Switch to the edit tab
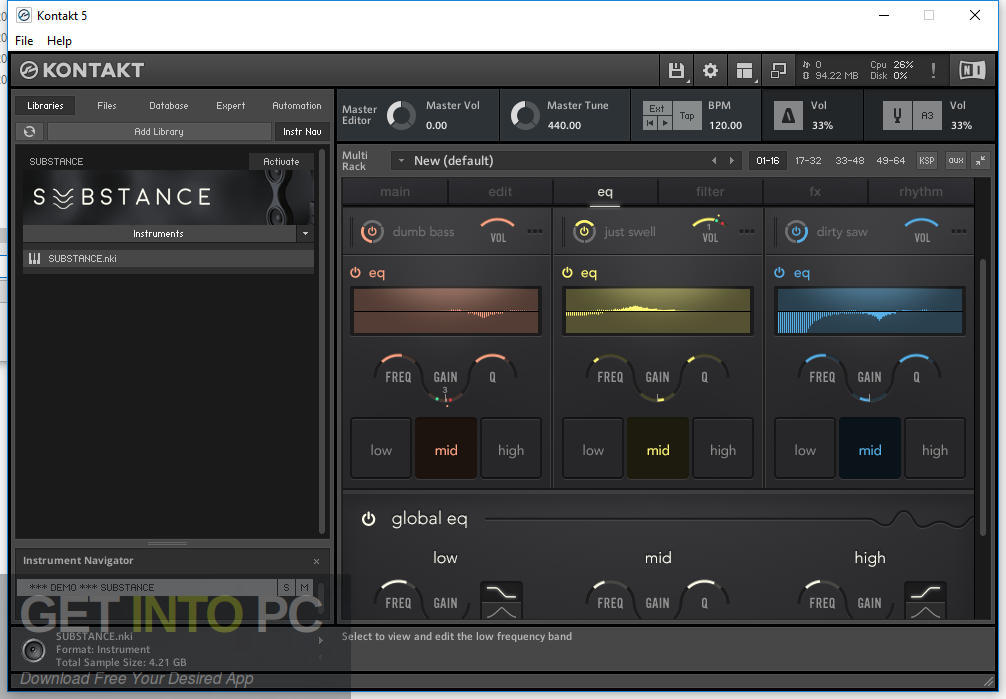This screenshot has height=699, width=1006. point(500,192)
